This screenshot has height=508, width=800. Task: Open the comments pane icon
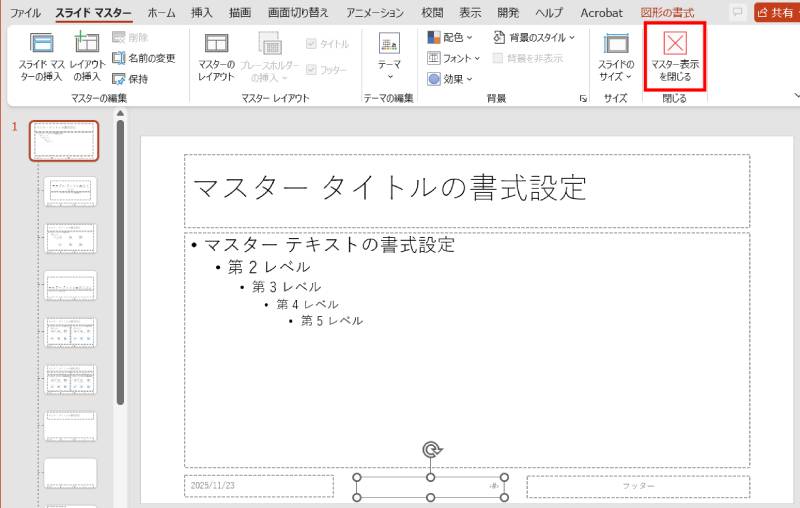737,12
